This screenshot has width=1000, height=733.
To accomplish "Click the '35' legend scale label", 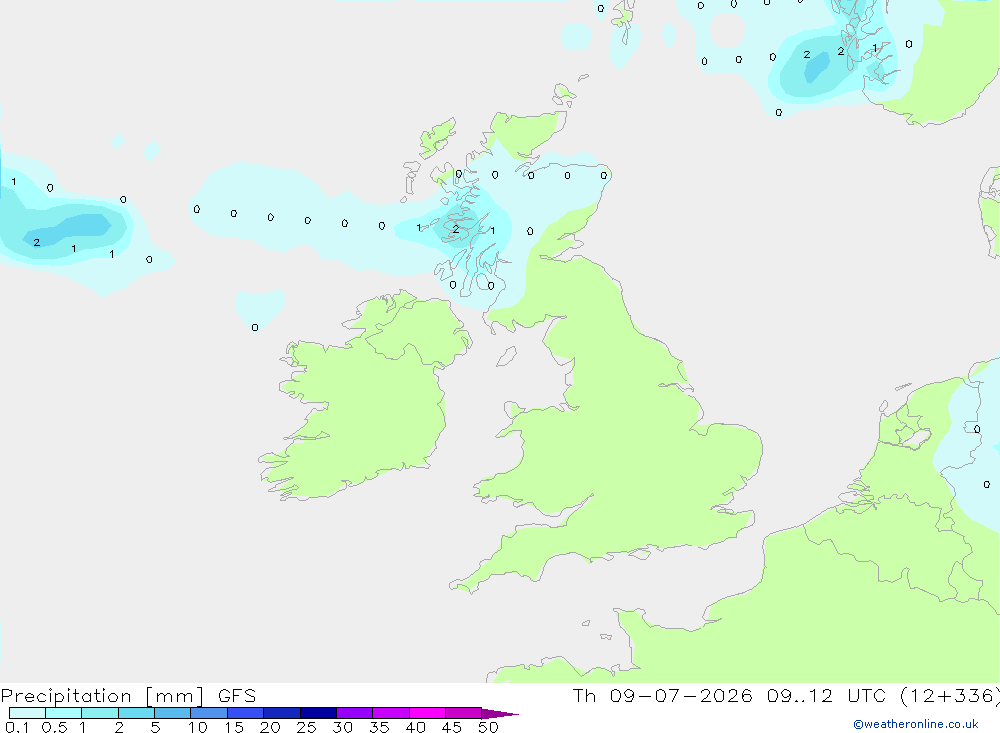I will [379, 727].
